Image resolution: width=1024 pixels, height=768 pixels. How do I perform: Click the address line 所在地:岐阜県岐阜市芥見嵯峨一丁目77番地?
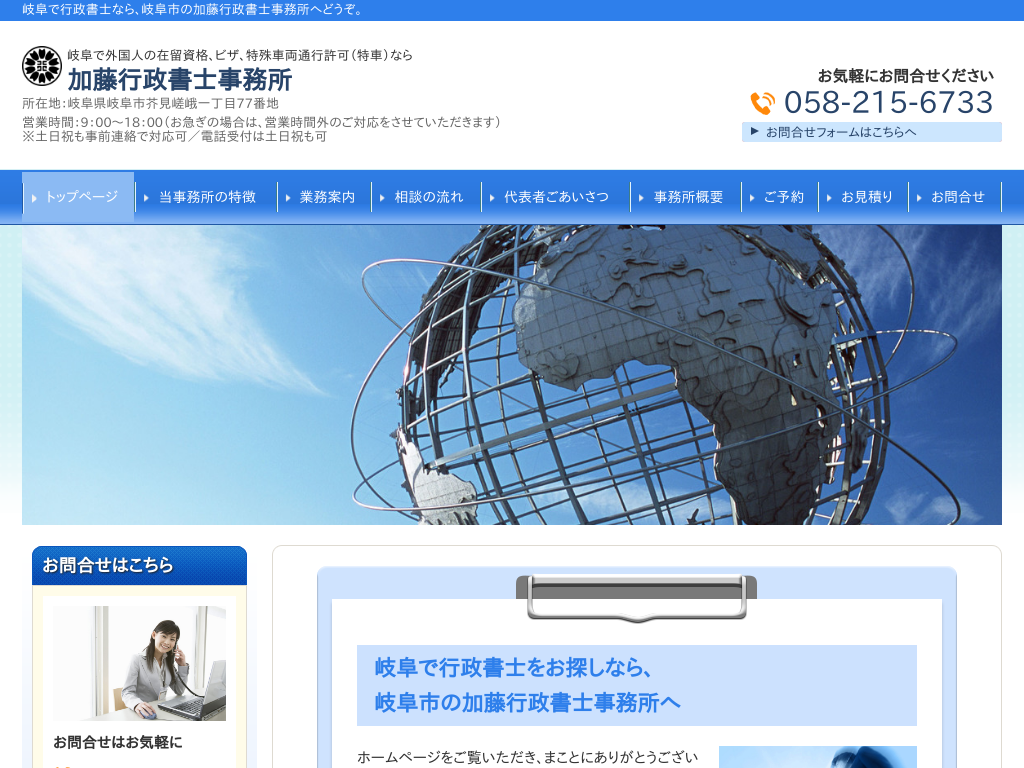tap(151, 103)
